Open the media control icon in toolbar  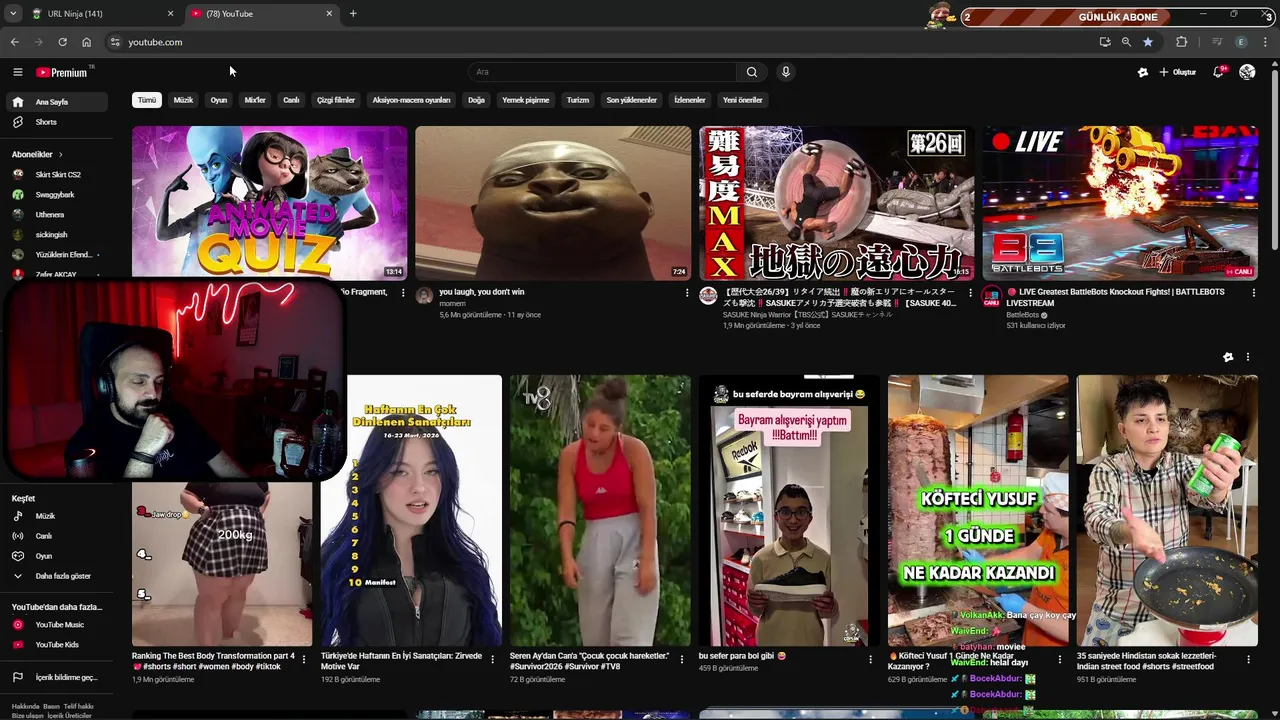[1217, 42]
